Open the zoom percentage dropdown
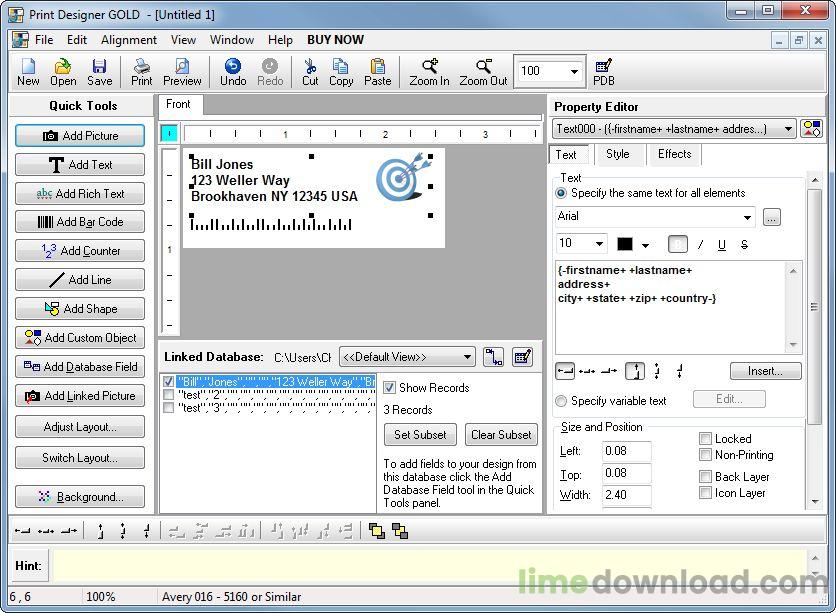Screen dimensions: 836x613 pos(574,71)
